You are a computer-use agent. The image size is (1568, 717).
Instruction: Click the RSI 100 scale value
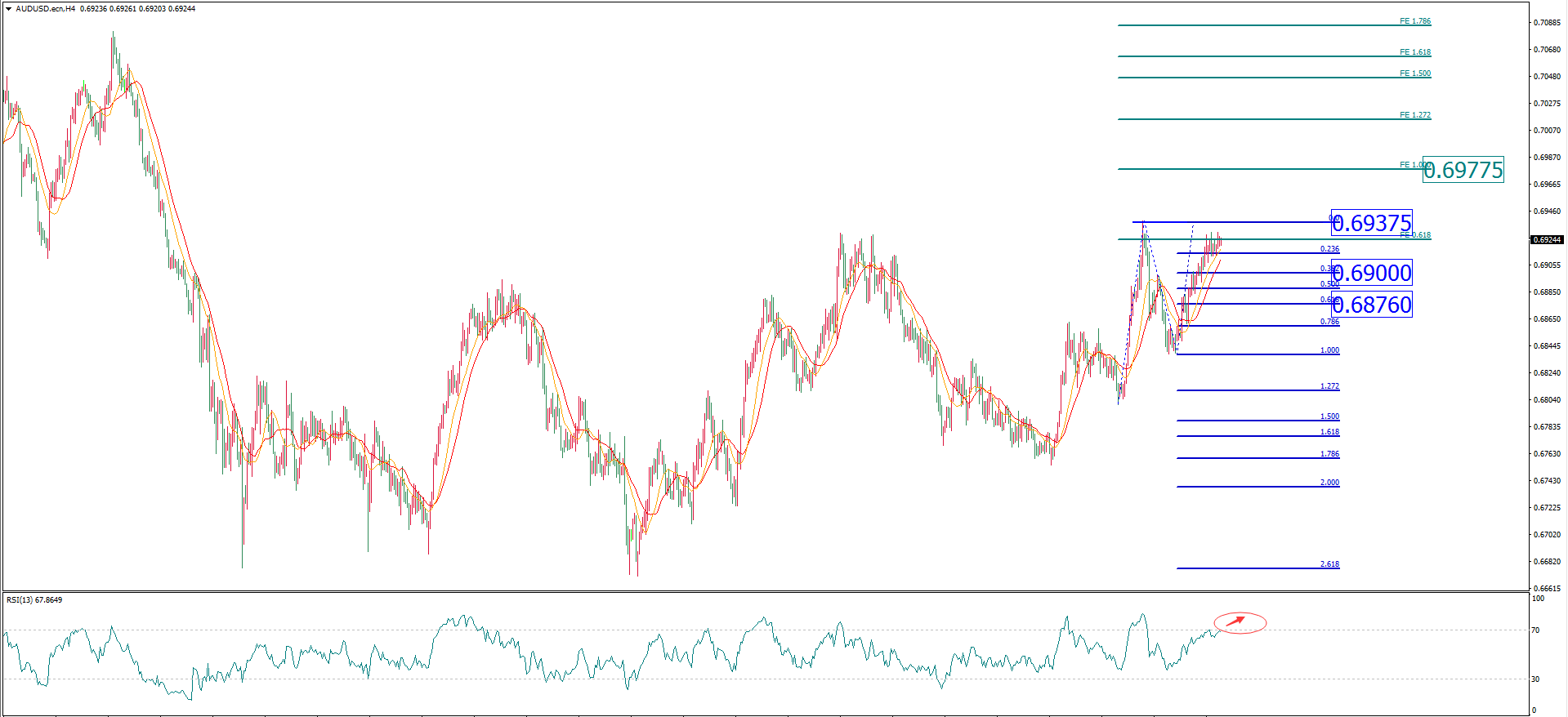pos(1538,599)
